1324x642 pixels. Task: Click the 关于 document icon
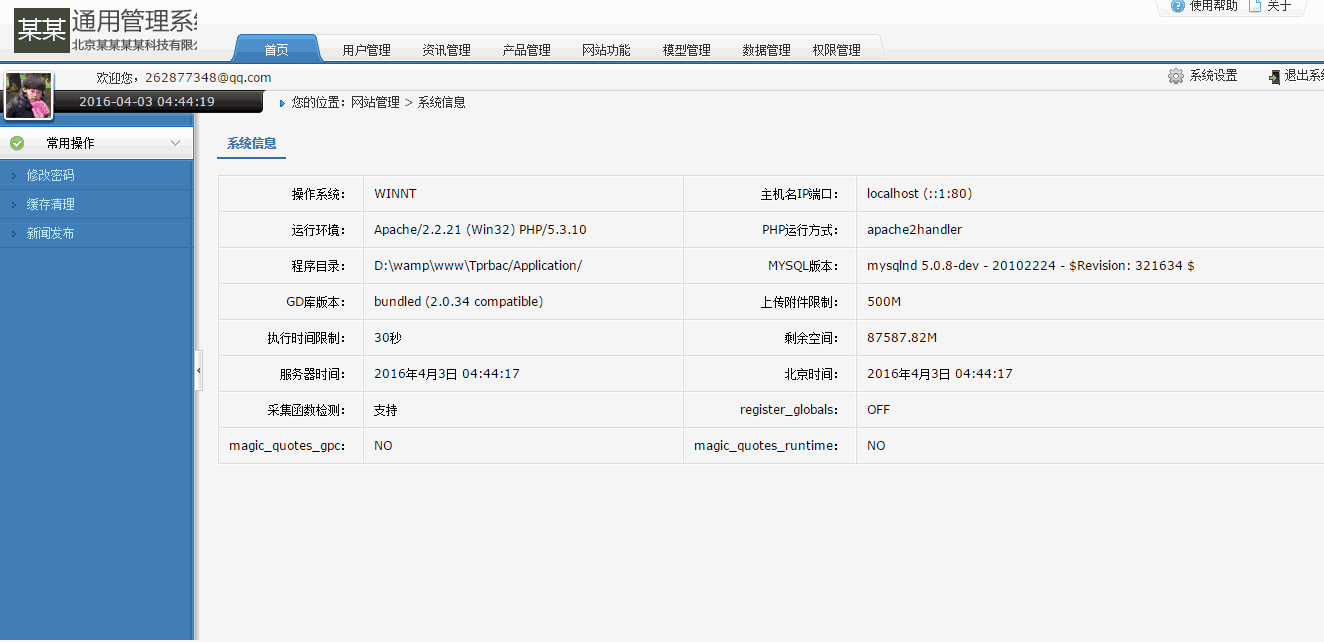point(1254,6)
